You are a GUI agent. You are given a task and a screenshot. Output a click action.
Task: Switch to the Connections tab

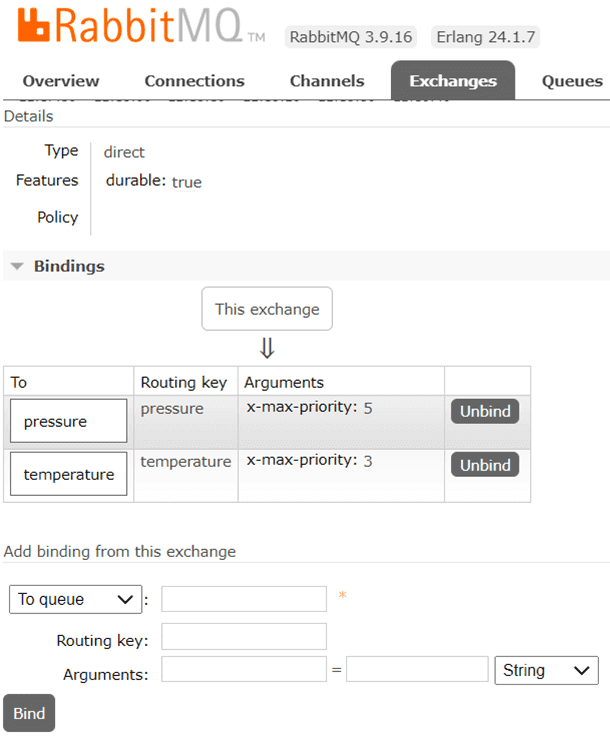pos(194,81)
